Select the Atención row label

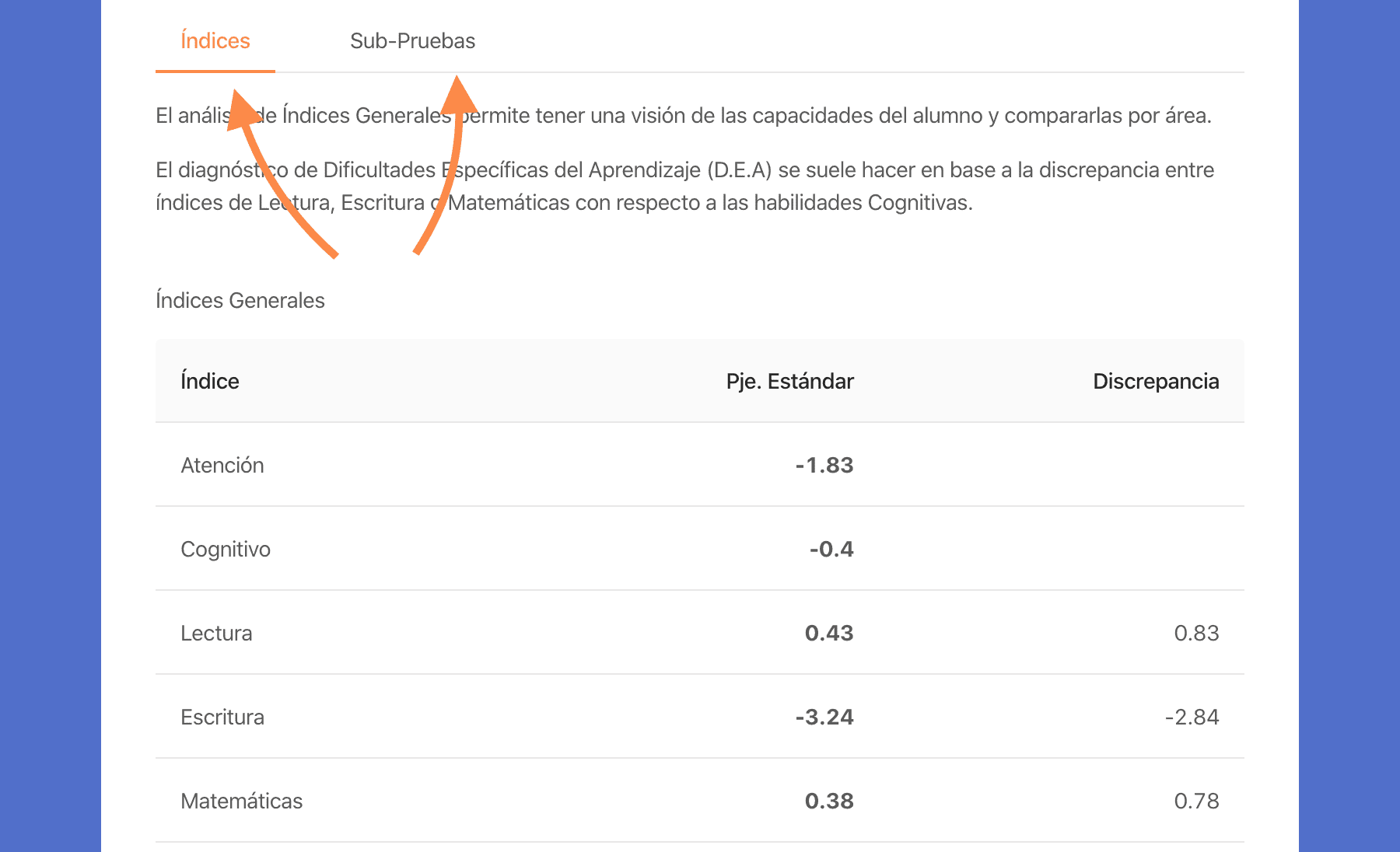point(222,465)
